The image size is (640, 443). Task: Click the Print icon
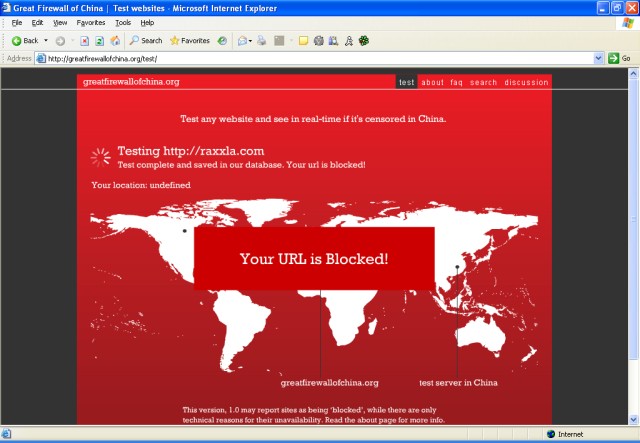pos(262,40)
